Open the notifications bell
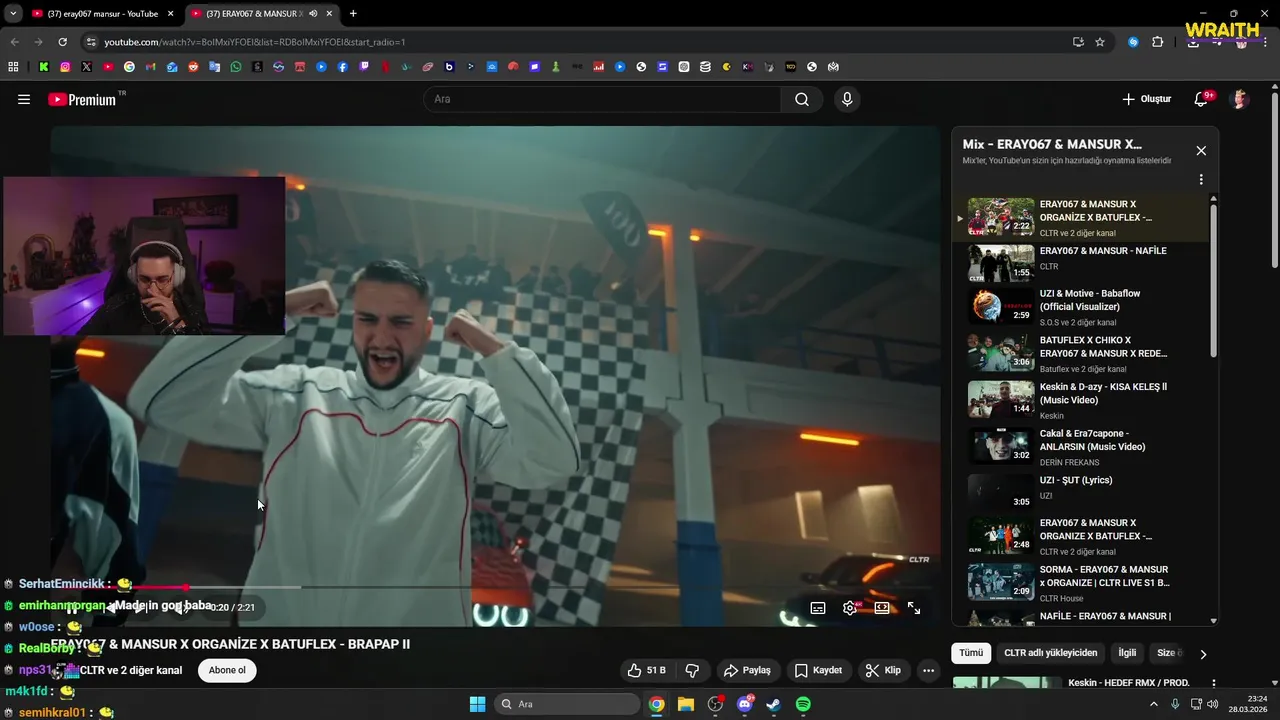The width and height of the screenshot is (1280, 720). (x=1203, y=99)
